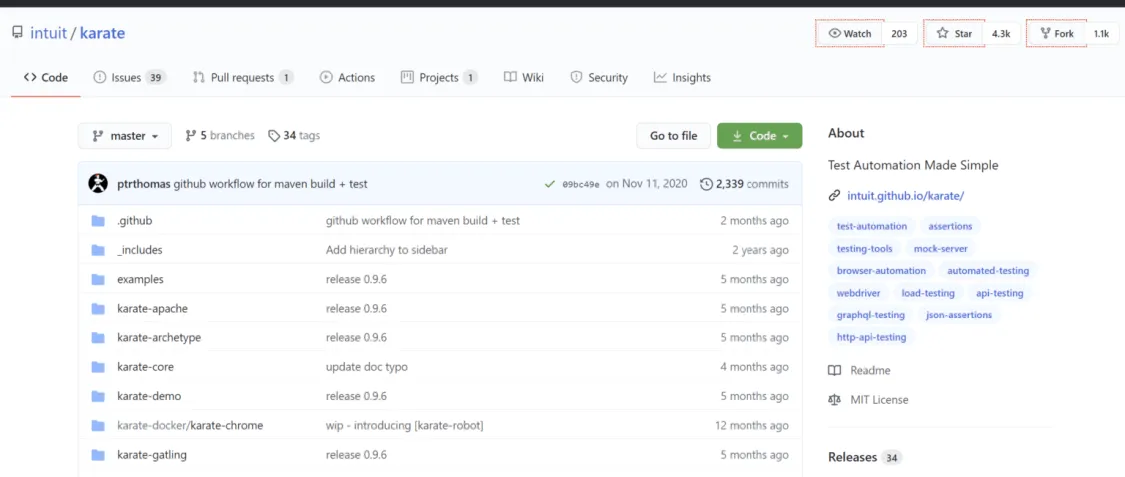View the 5 branches link

pyautogui.click(x=220, y=136)
